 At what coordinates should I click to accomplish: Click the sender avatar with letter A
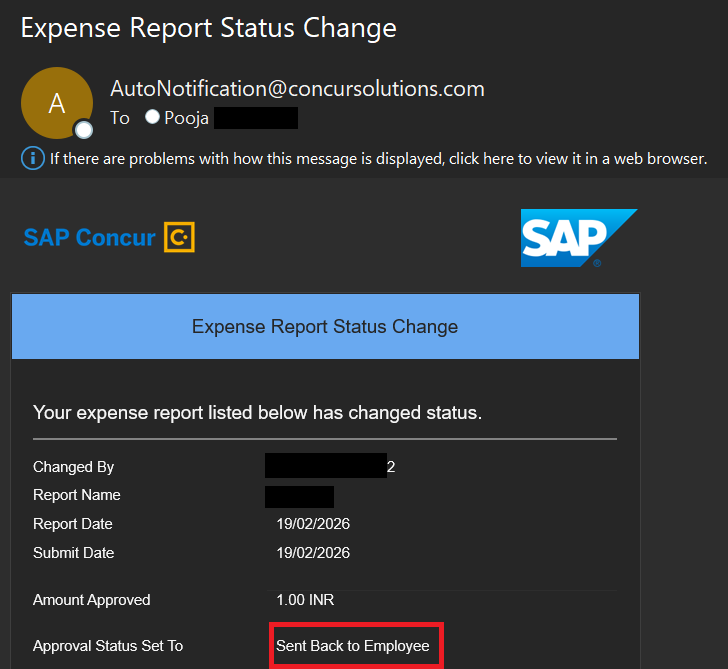tap(57, 103)
